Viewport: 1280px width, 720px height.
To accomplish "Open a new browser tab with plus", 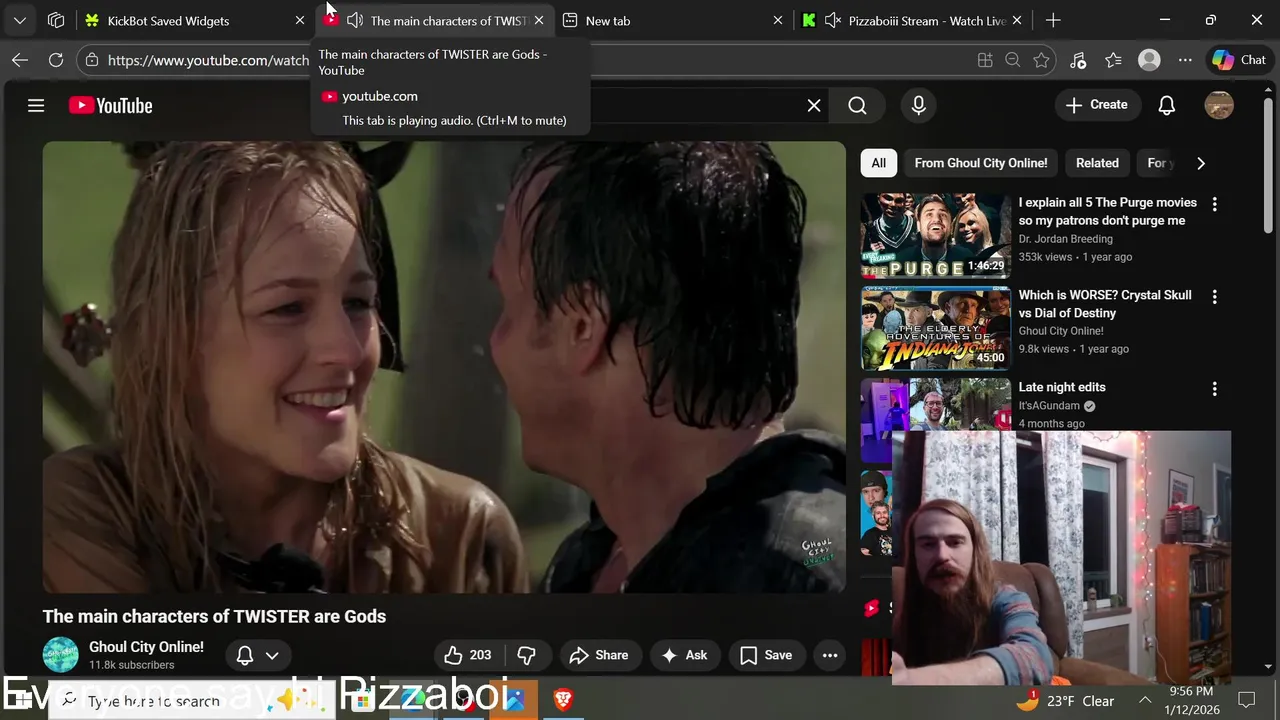I will (x=1053, y=20).
